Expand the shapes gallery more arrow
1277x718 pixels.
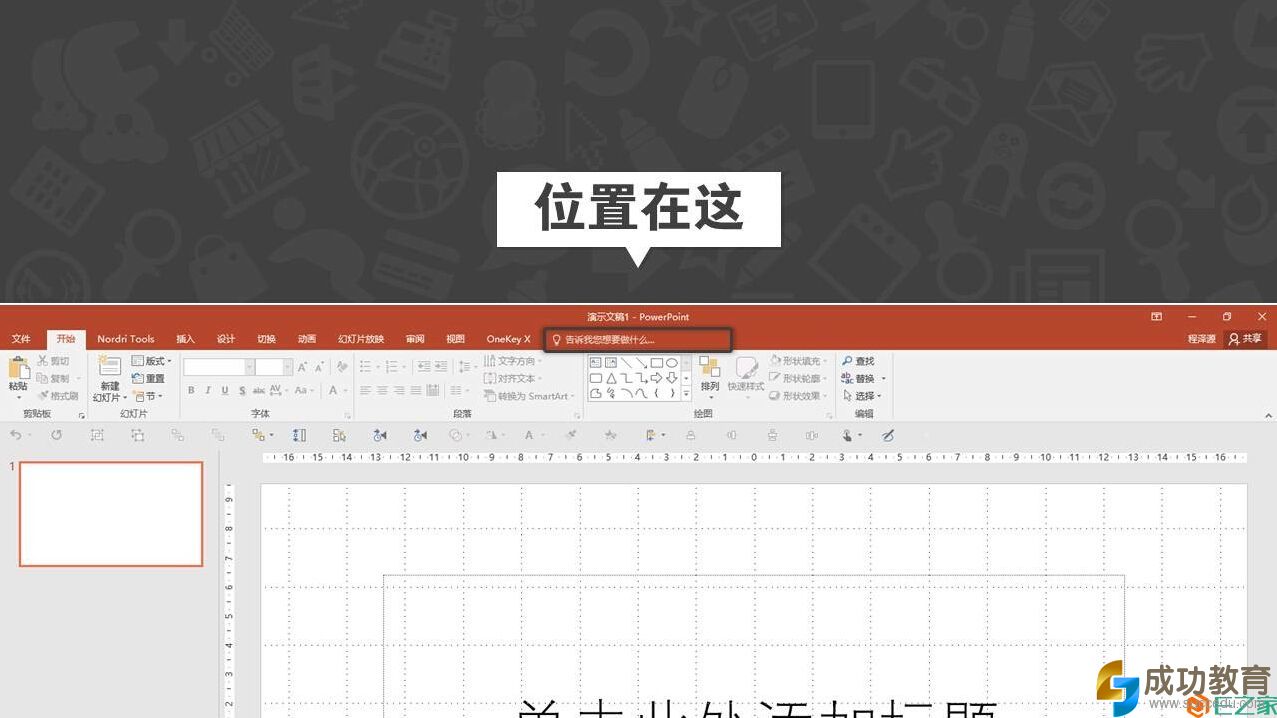point(686,394)
